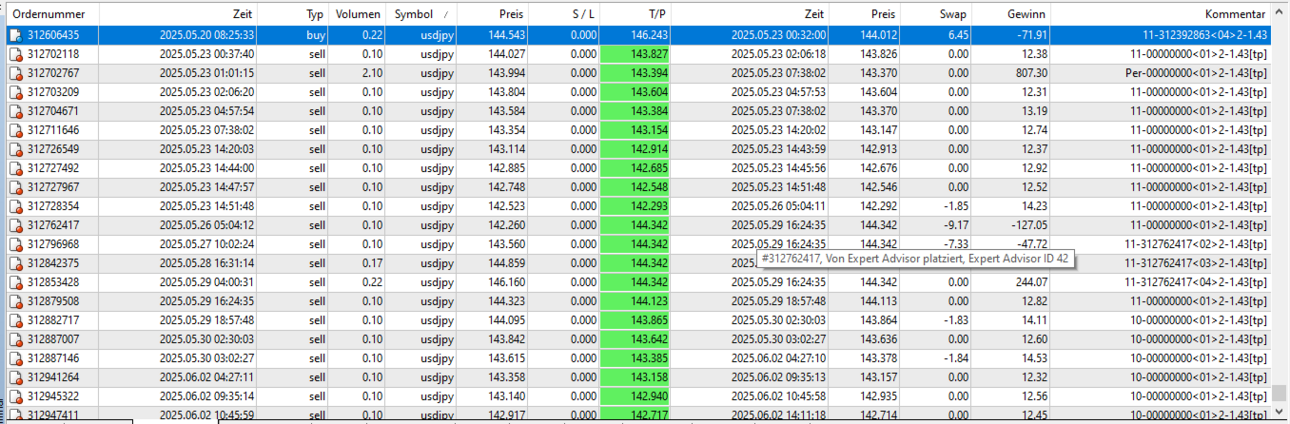Select the order icon for 312887146
This screenshot has height=424, width=1290.
pyautogui.click(x=15, y=358)
